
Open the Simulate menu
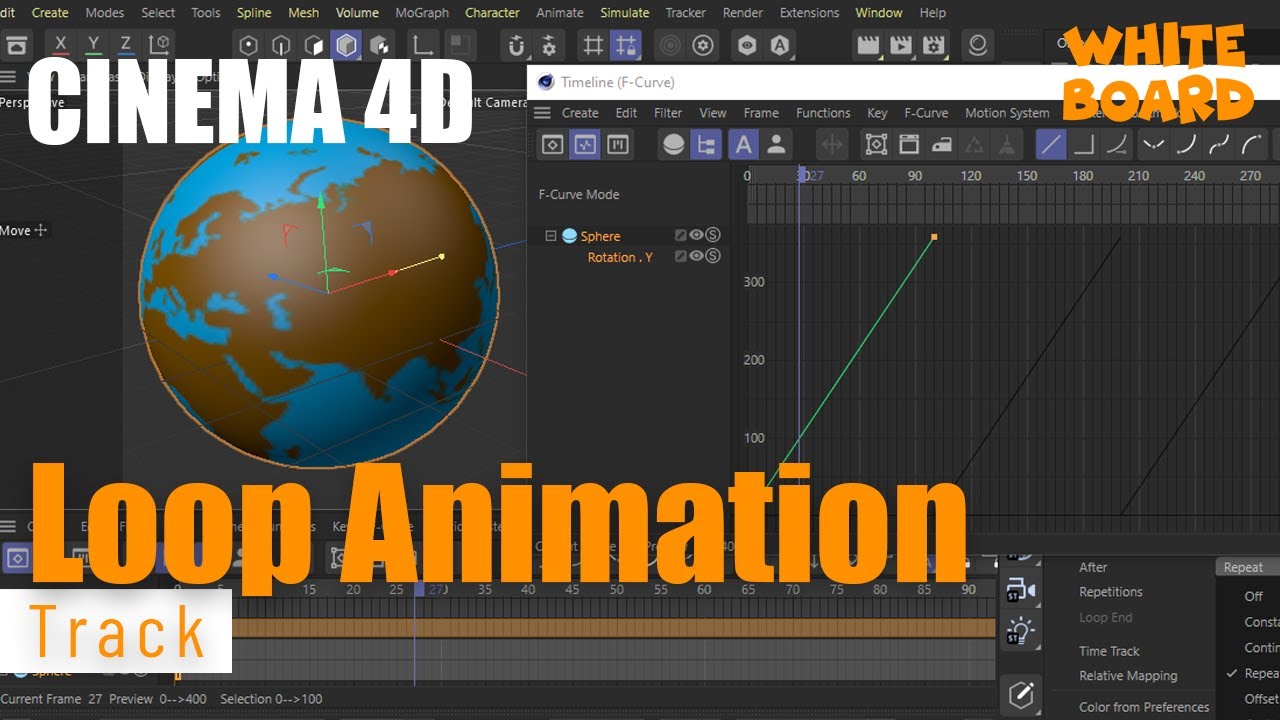pyautogui.click(x=624, y=13)
